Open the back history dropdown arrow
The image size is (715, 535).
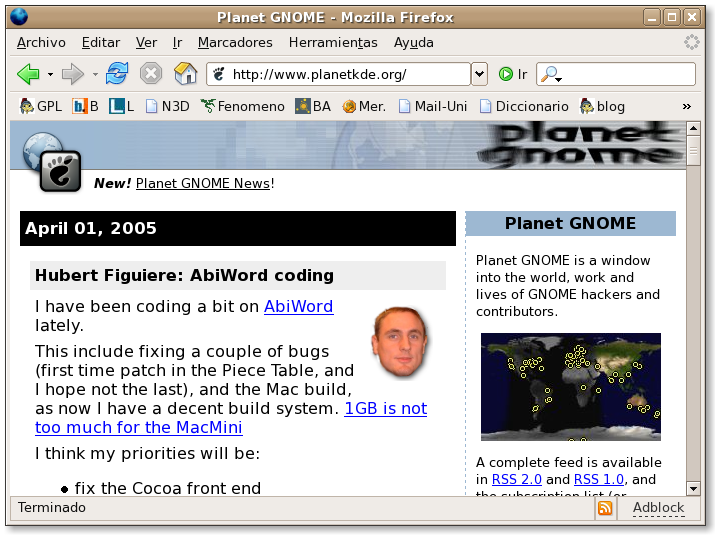50,74
